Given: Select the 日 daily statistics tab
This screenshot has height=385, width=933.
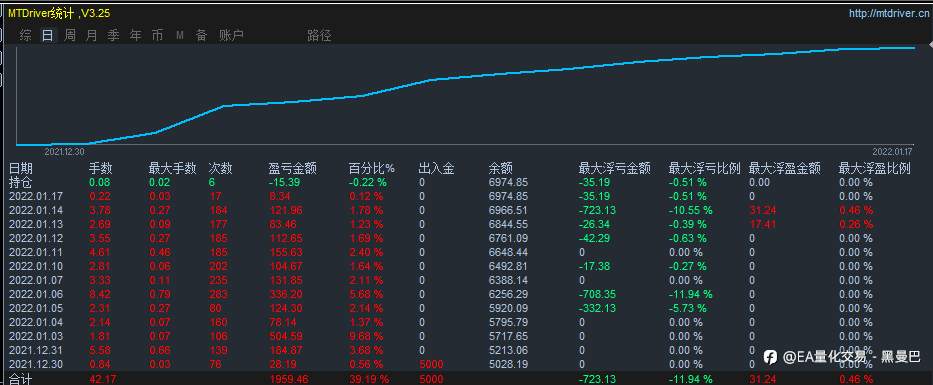Looking at the screenshot, I should point(47,35).
